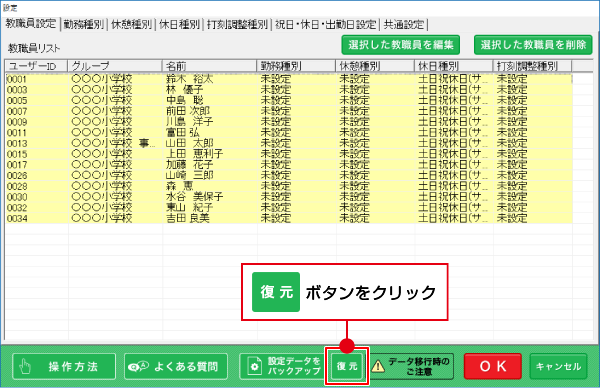Screen dimensions: 600x388
Task: Select user ID 0001 row
Action: (289, 79)
